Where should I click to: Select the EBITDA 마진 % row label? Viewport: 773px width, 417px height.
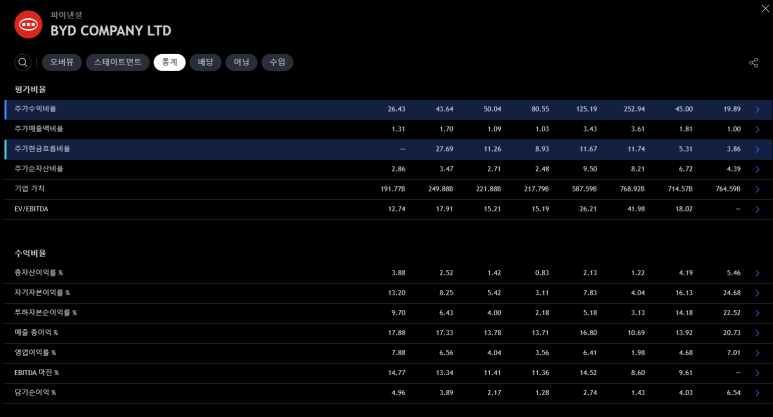click(36, 373)
